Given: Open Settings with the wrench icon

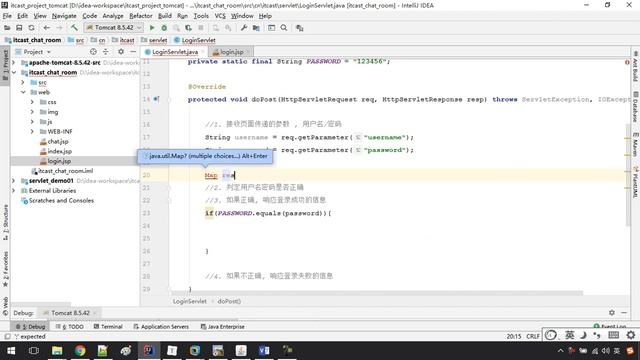Looking at the screenshot, I should (244, 28).
